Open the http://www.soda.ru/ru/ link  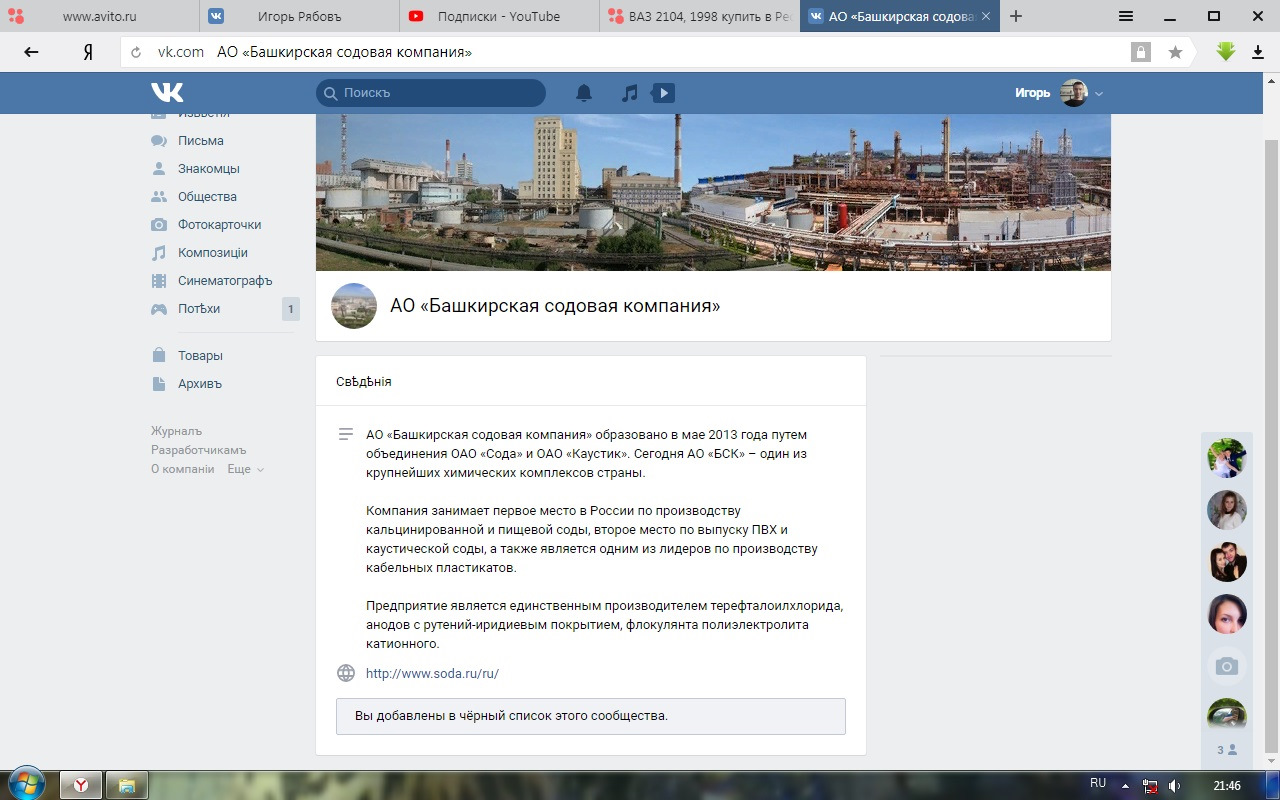click(432, 673)
